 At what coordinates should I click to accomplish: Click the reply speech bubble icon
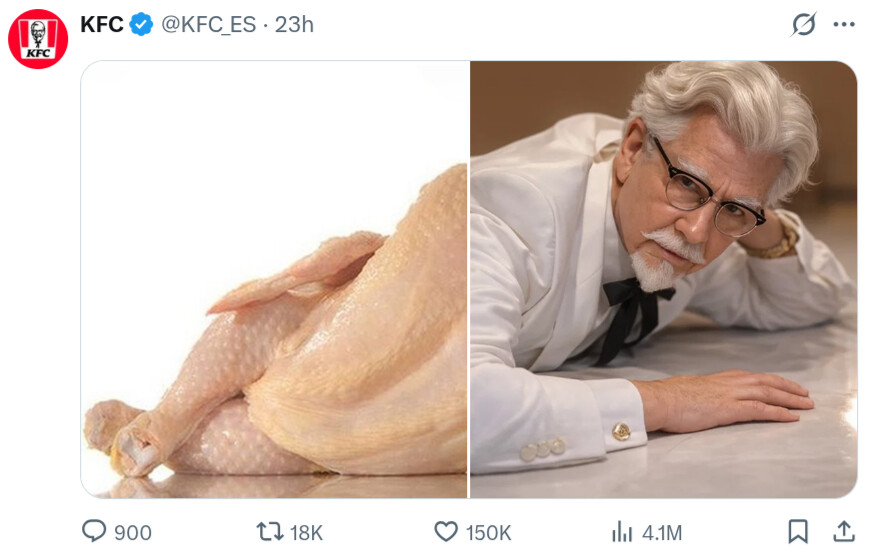(x=94, y=531)
